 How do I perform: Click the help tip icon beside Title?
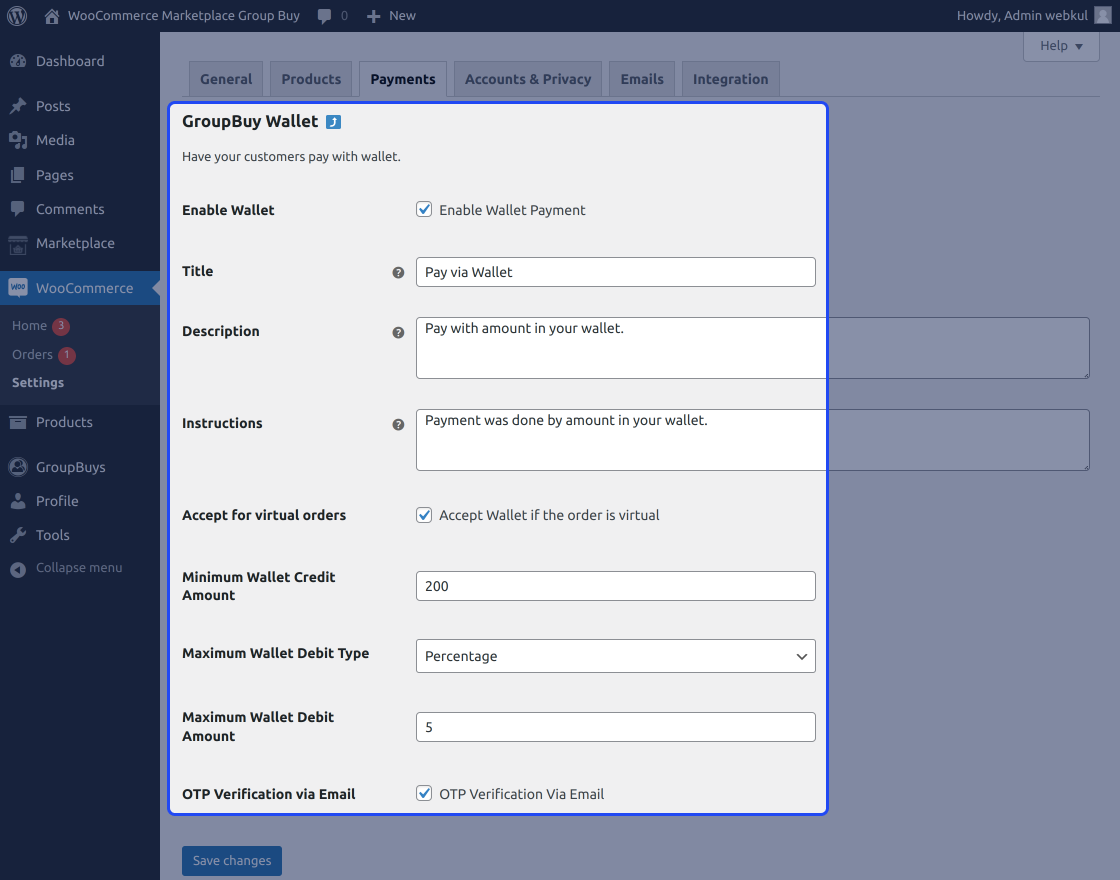point(399,273)
